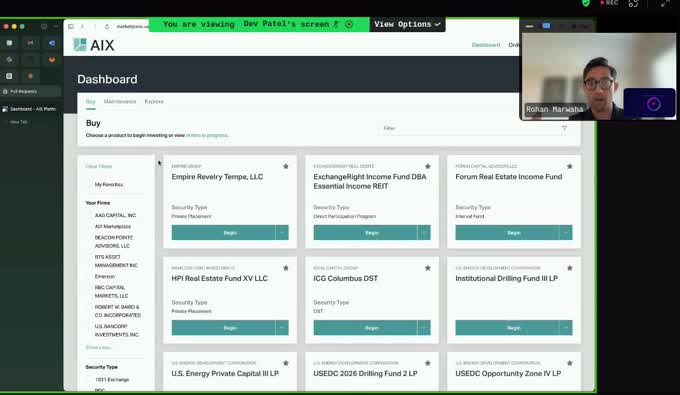This screenshot has width=680, height=395.
Task: Star the Forum Real Estate Income Fund card
Action: (x=569, y=166)
